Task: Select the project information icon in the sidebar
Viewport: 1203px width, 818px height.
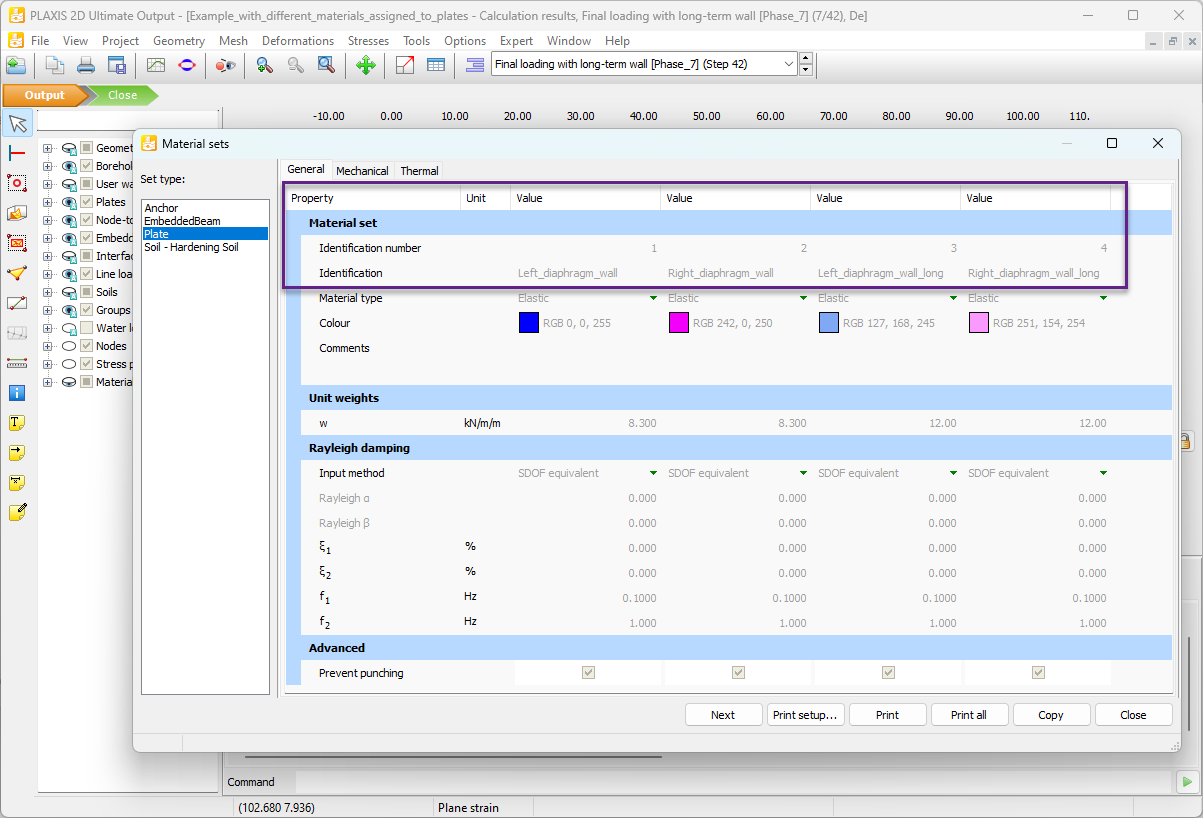Action: click(x=16, y=393)
